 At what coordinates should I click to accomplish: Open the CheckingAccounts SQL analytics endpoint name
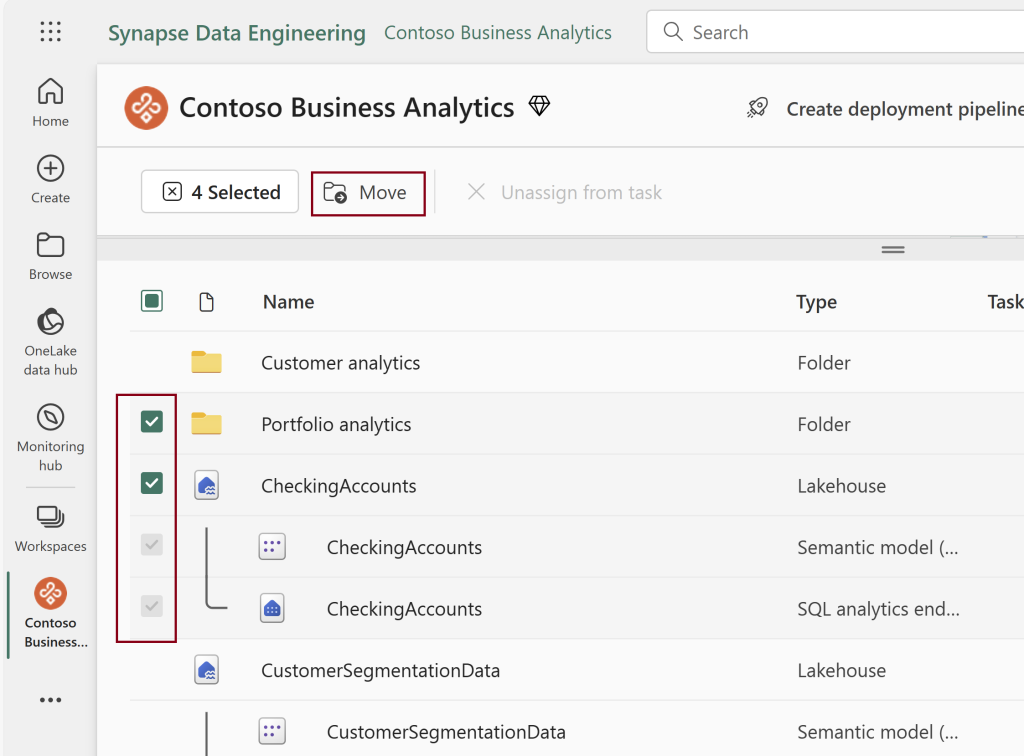click(404, 609)
